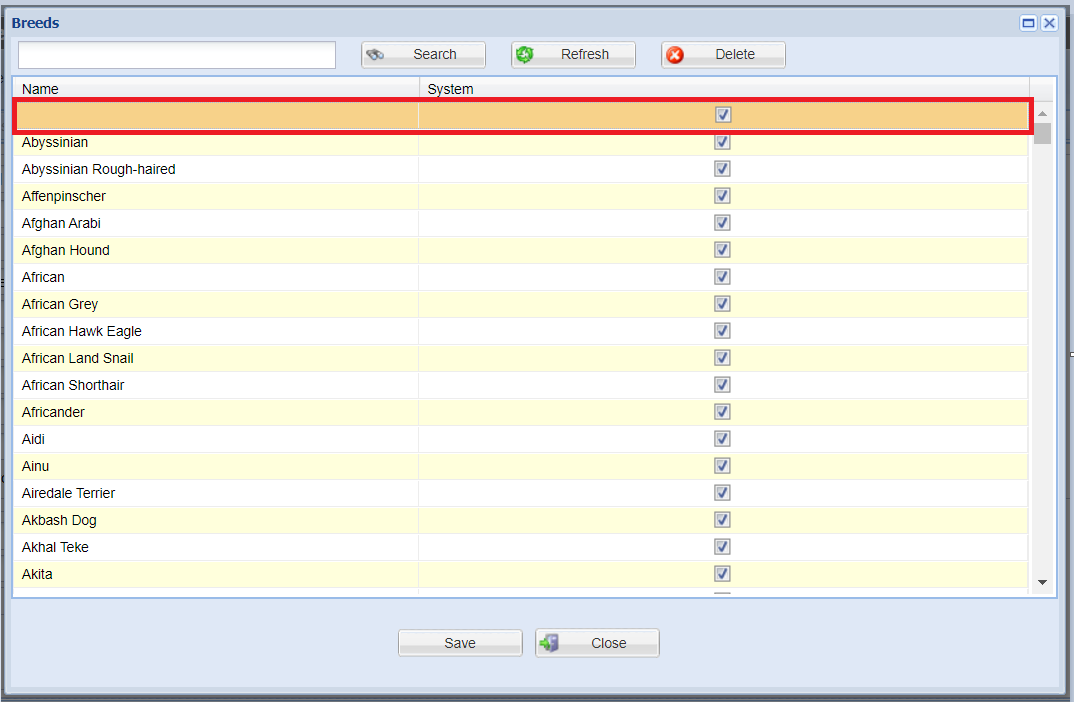Save the breeds list
This screenshot has width=1074, height=702.
coord(460,643)
